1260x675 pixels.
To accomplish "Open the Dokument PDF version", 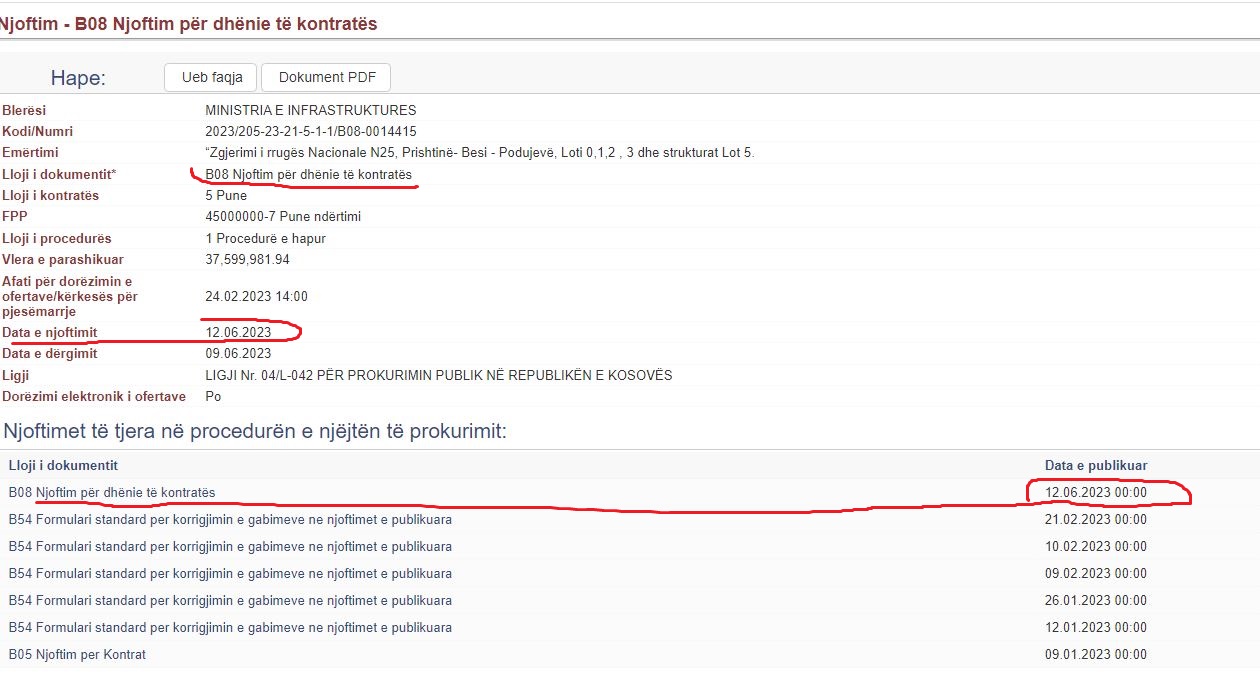I will click(x=326, y=78).
